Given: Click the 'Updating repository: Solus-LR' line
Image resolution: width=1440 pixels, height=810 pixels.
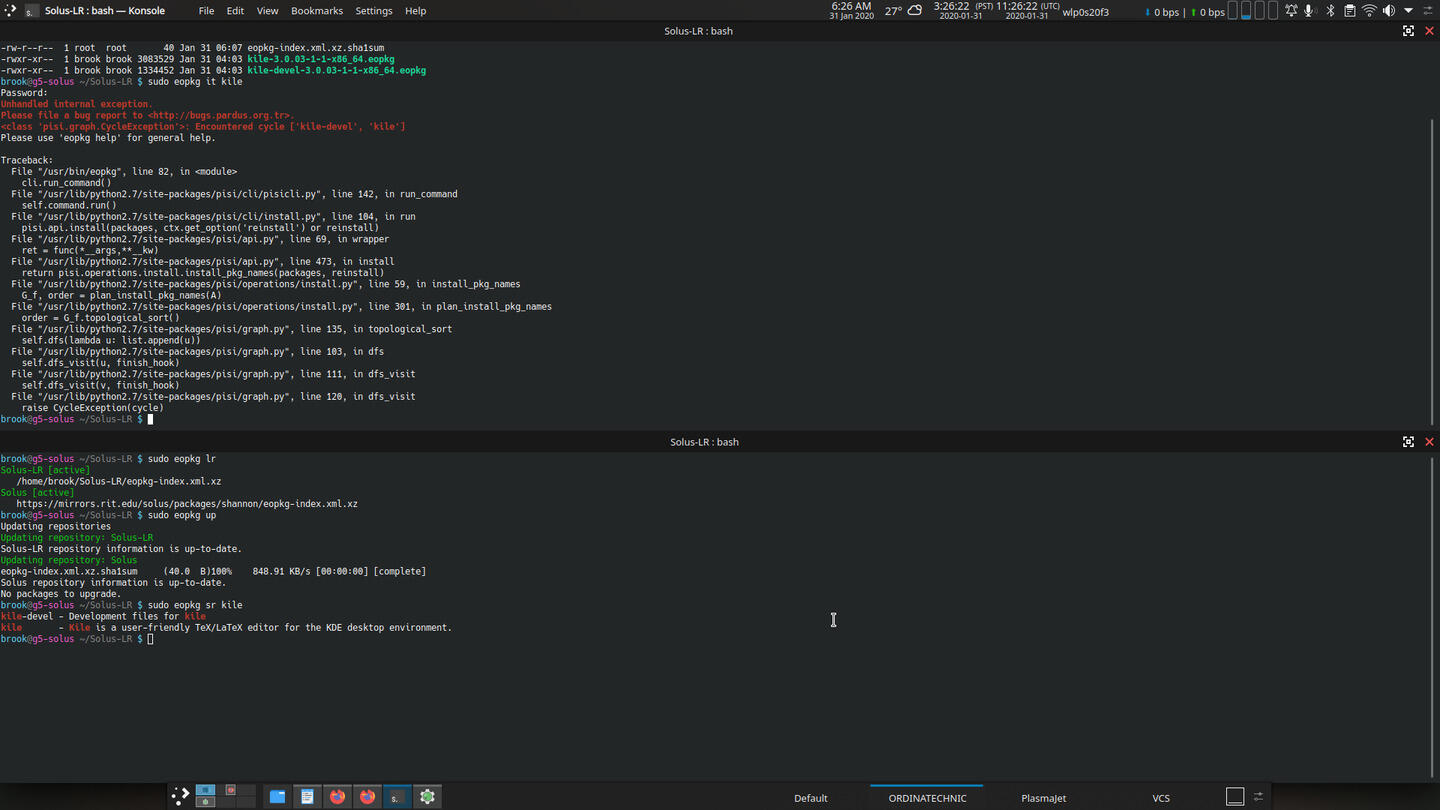Looking at the screenshot, I should (77, 538).
